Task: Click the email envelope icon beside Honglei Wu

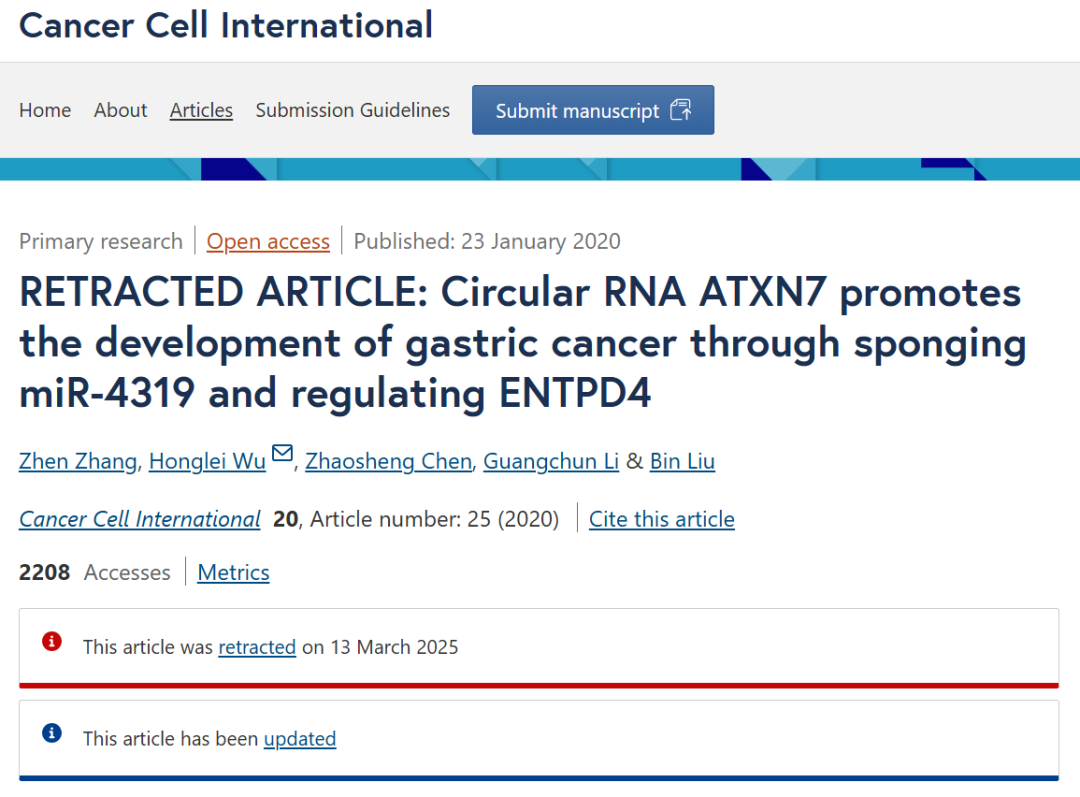Action: (282, 453)
